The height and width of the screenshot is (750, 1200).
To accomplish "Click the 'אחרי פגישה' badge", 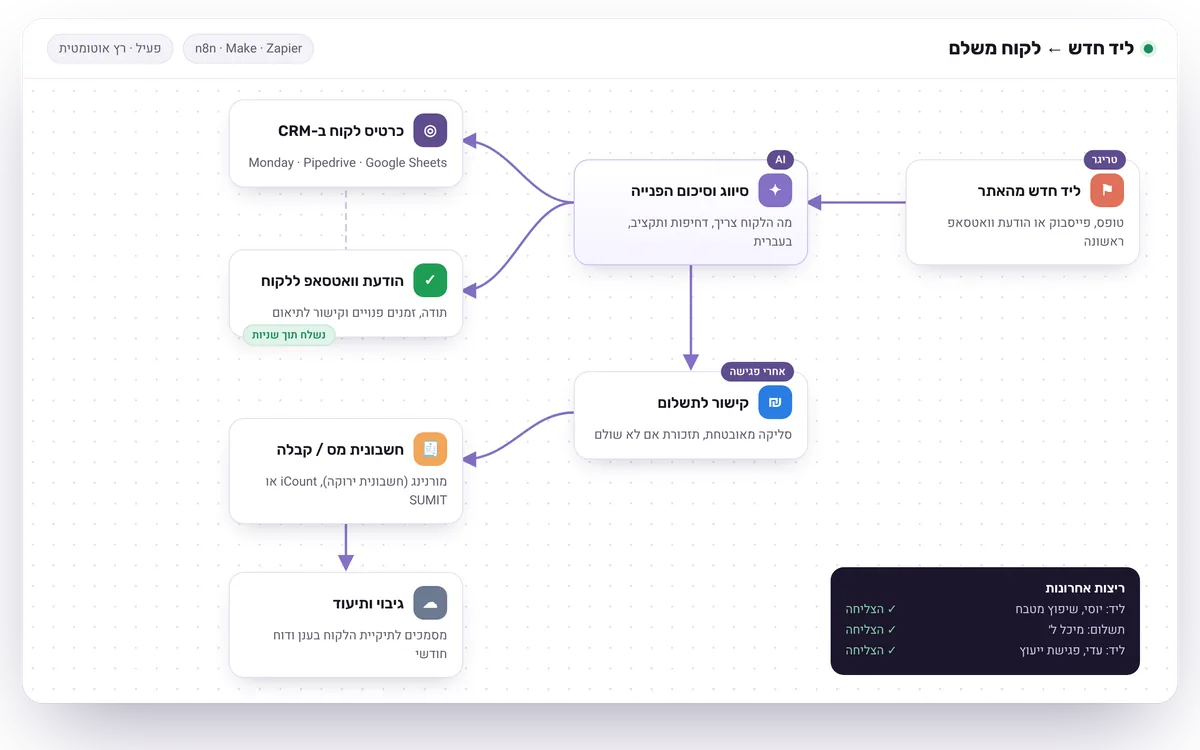I will coord(757,372).
